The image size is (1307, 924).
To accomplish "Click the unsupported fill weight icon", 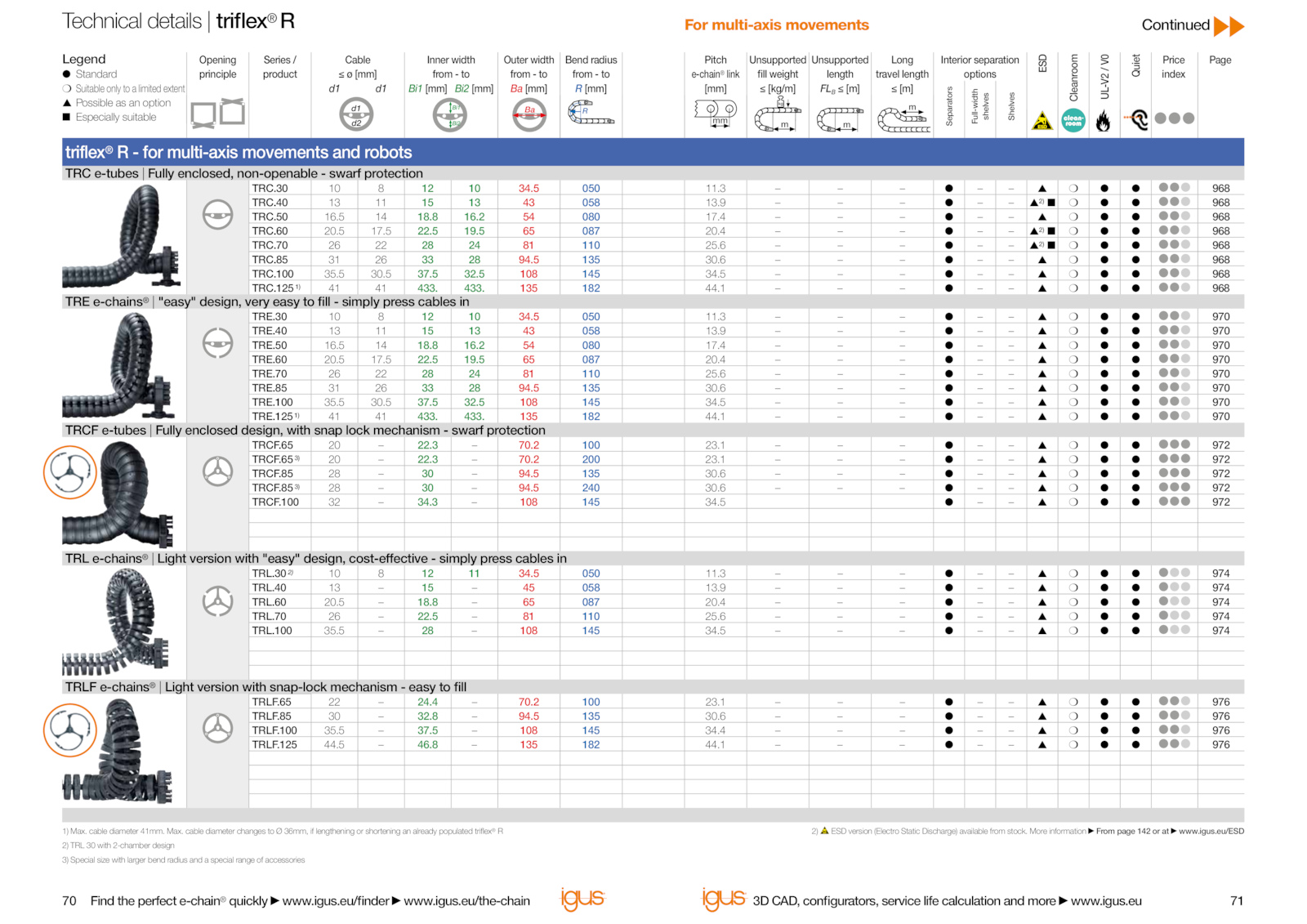I will tap(777, 114).
